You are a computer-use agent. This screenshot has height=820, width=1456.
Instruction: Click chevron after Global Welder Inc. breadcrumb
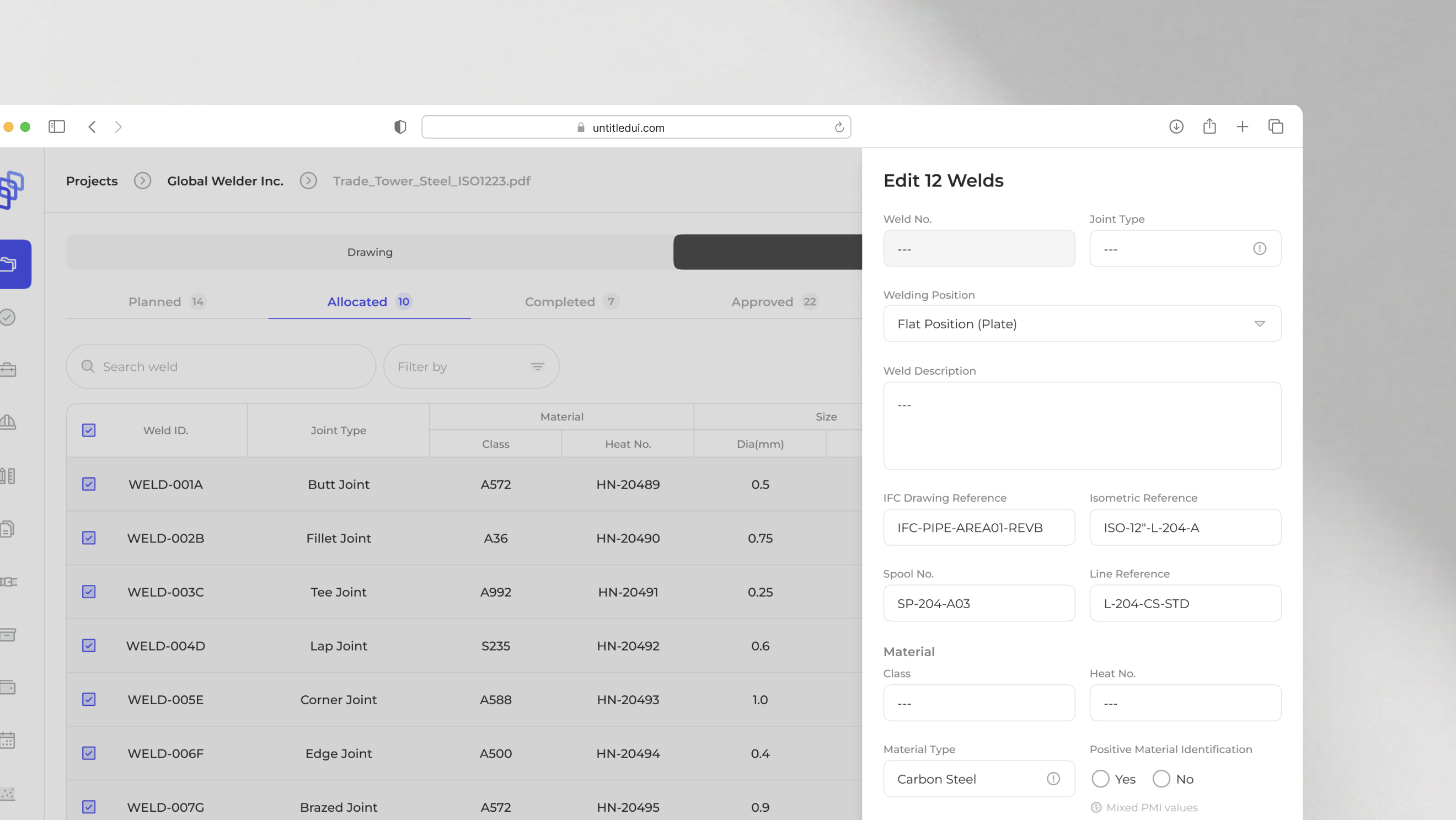(308, 180)
